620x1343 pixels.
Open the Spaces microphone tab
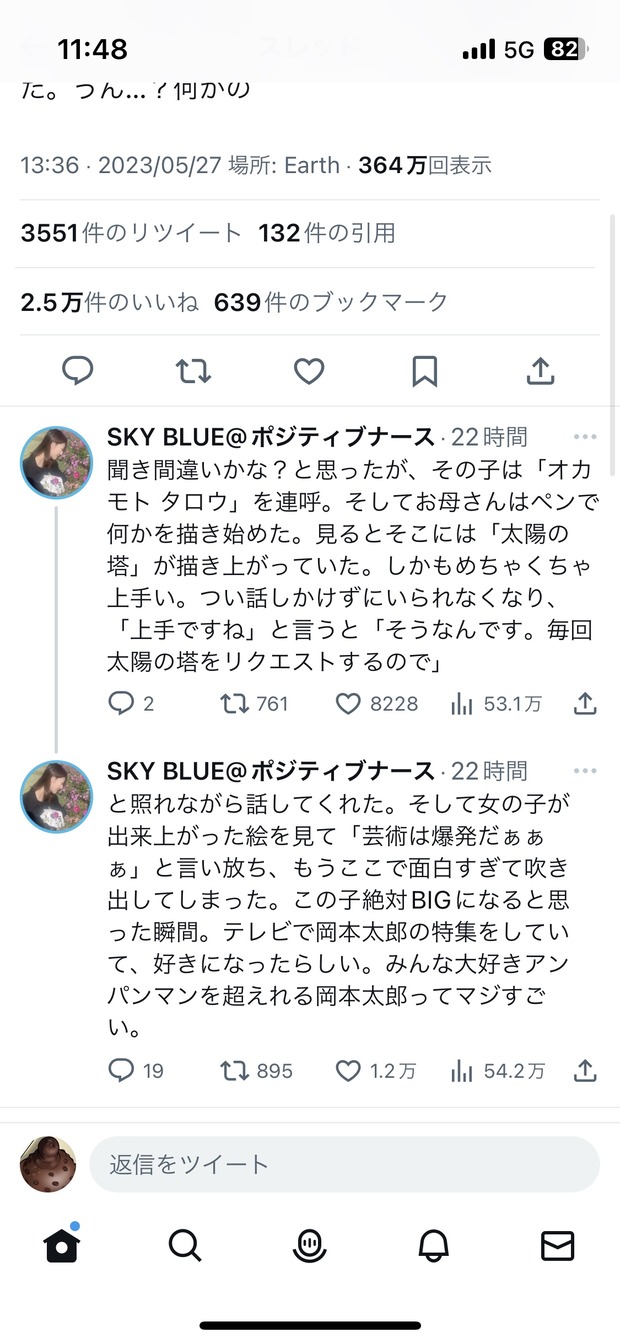coord(309,1245)
